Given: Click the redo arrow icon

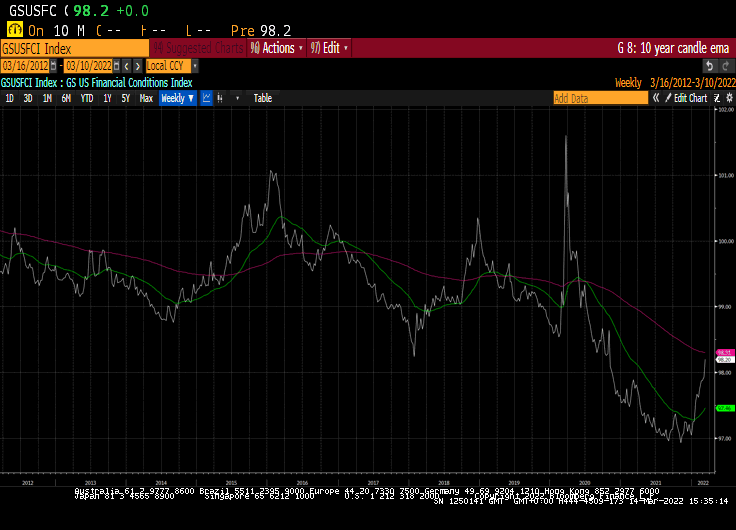Looking at the screenshot, I should (x=724, y=66).
